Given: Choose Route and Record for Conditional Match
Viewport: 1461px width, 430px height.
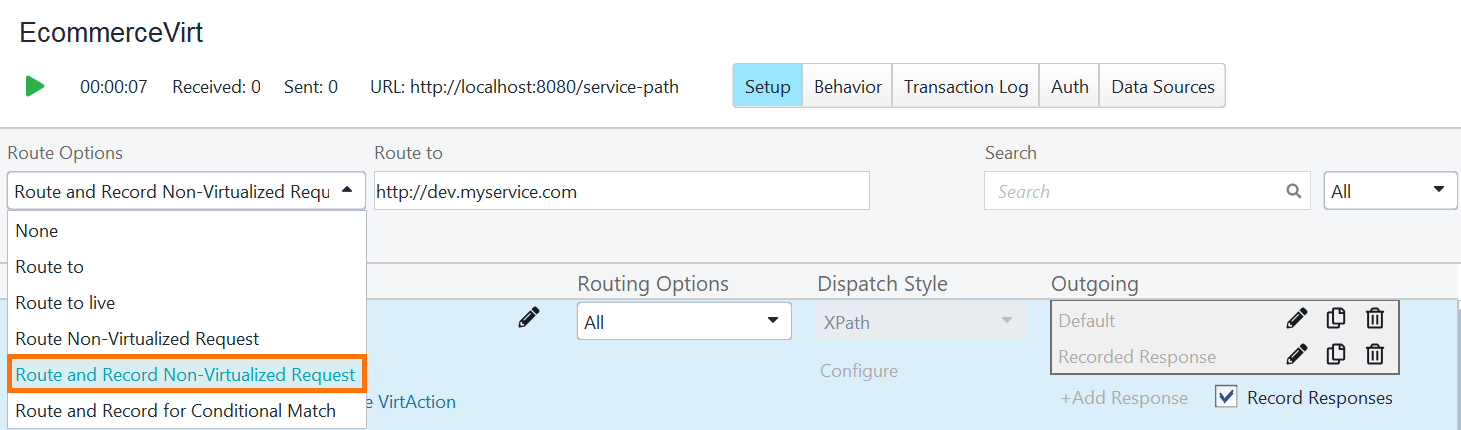Looking at the screenshot, I should coord(175,411).
